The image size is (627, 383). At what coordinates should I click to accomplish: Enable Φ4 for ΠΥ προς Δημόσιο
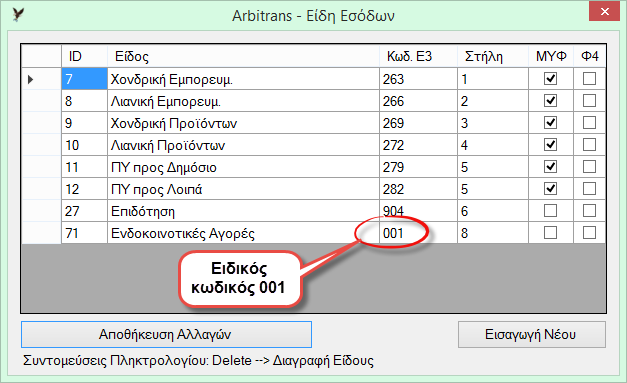[589, 167]
